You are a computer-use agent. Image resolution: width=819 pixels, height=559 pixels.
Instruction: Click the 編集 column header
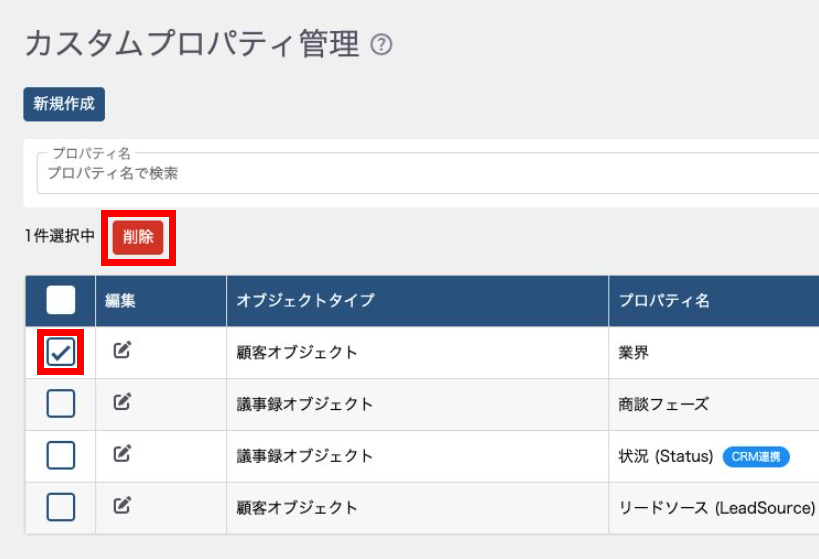[x=120, y=301]
